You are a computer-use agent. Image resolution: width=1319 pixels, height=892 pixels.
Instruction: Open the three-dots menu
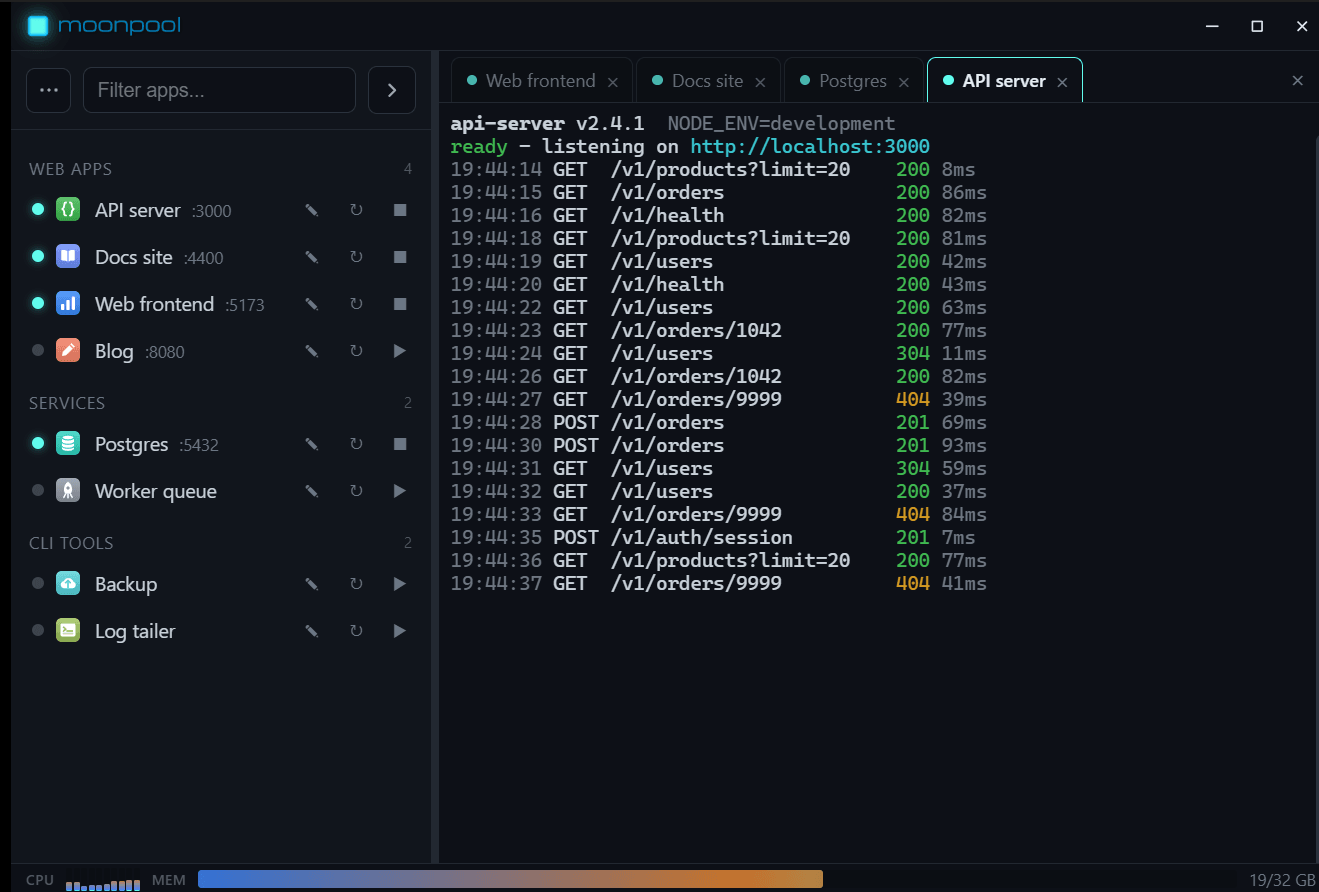(x=48, y=90)
